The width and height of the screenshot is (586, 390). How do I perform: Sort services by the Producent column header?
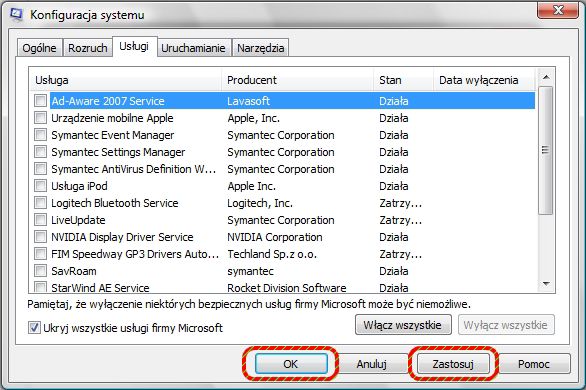point(297,80)
